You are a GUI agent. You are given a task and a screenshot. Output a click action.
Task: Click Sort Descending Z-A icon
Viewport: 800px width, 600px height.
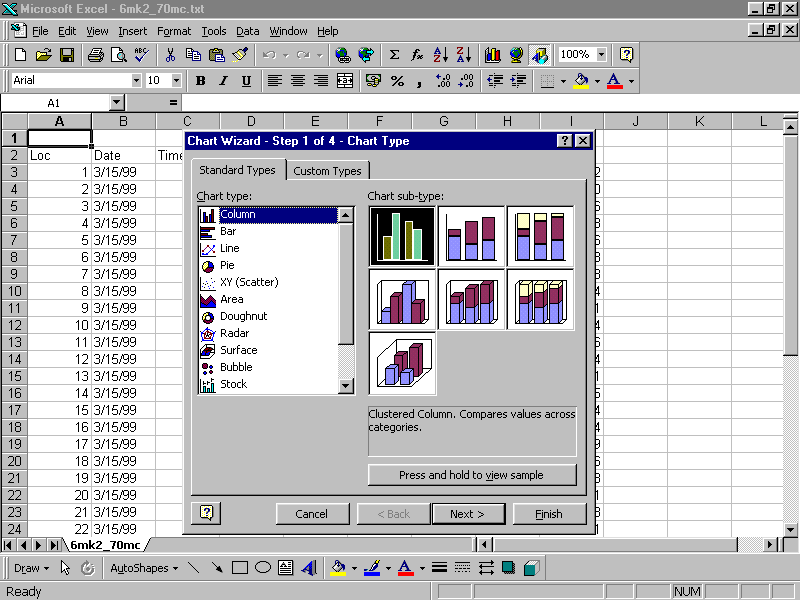click(463, 55)
